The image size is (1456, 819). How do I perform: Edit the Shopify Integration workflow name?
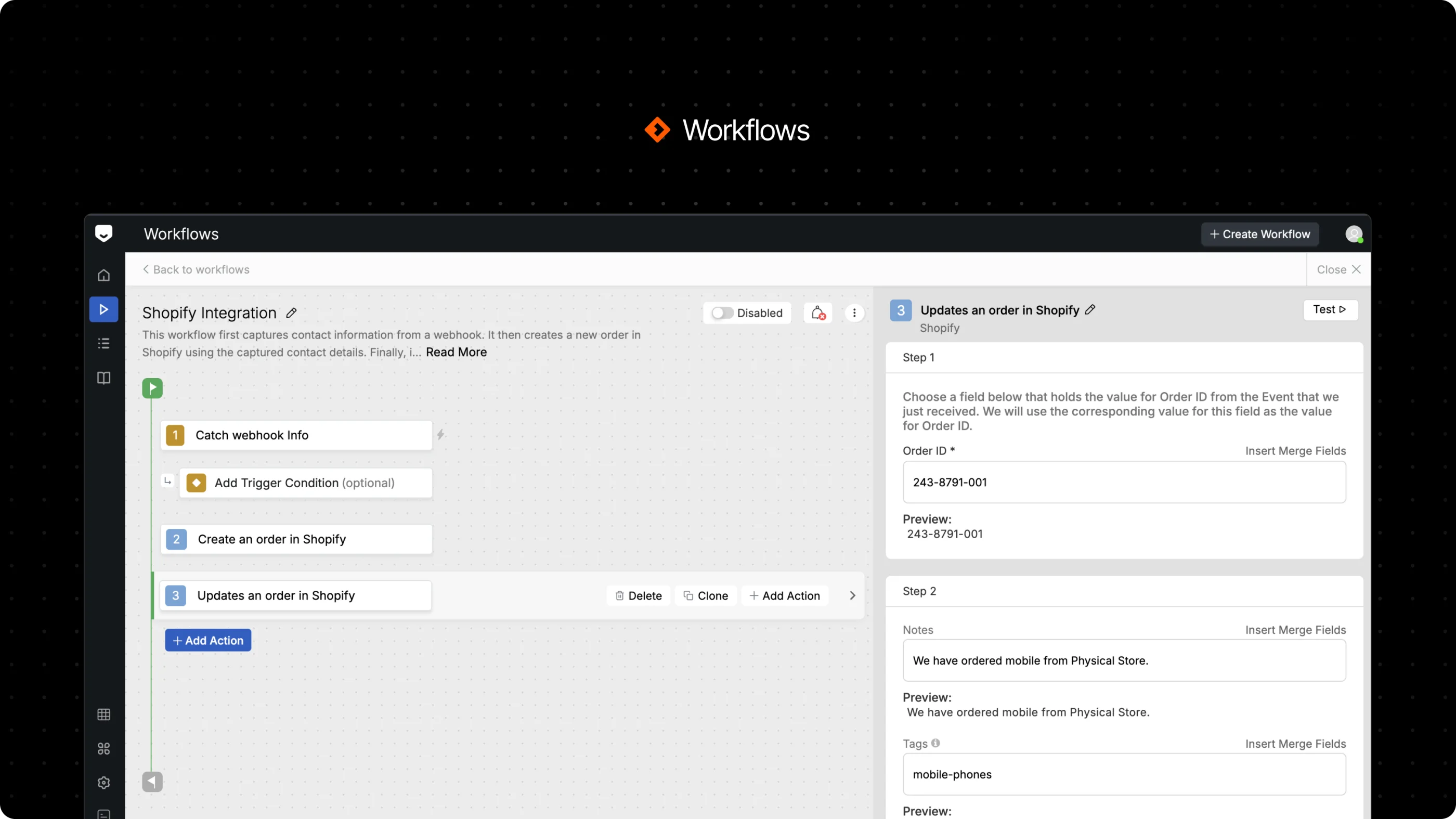point(291,313)
